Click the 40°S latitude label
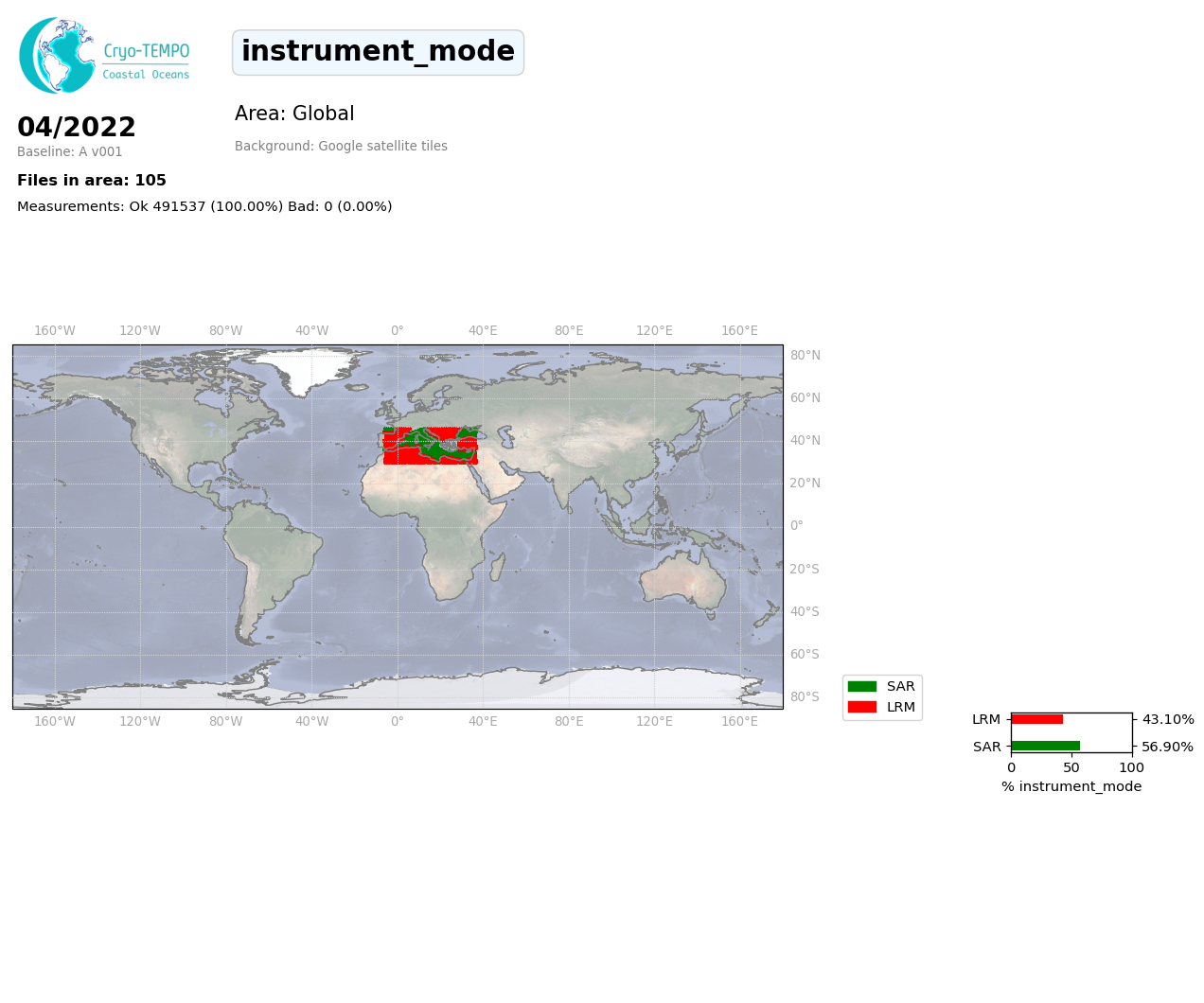This screenshot has width=1204, height=1003. click(805, 611)
